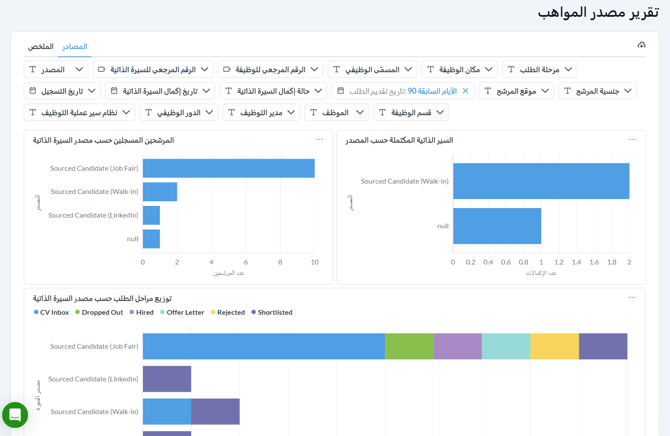The height and width of the screenshot is (436, 670).
Task: Expand the مرحلة الطلب filter dropdown
Action: (539, 70)
